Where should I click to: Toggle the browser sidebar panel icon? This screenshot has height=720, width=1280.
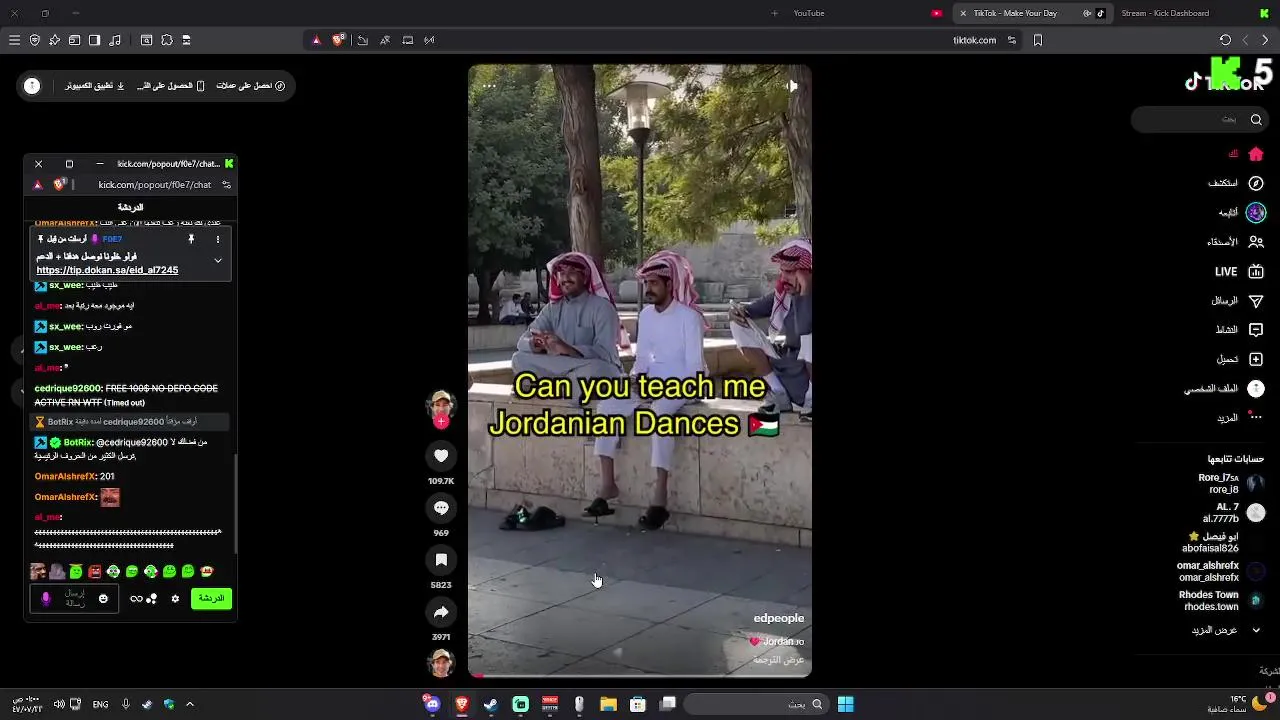tap(94, 40)
